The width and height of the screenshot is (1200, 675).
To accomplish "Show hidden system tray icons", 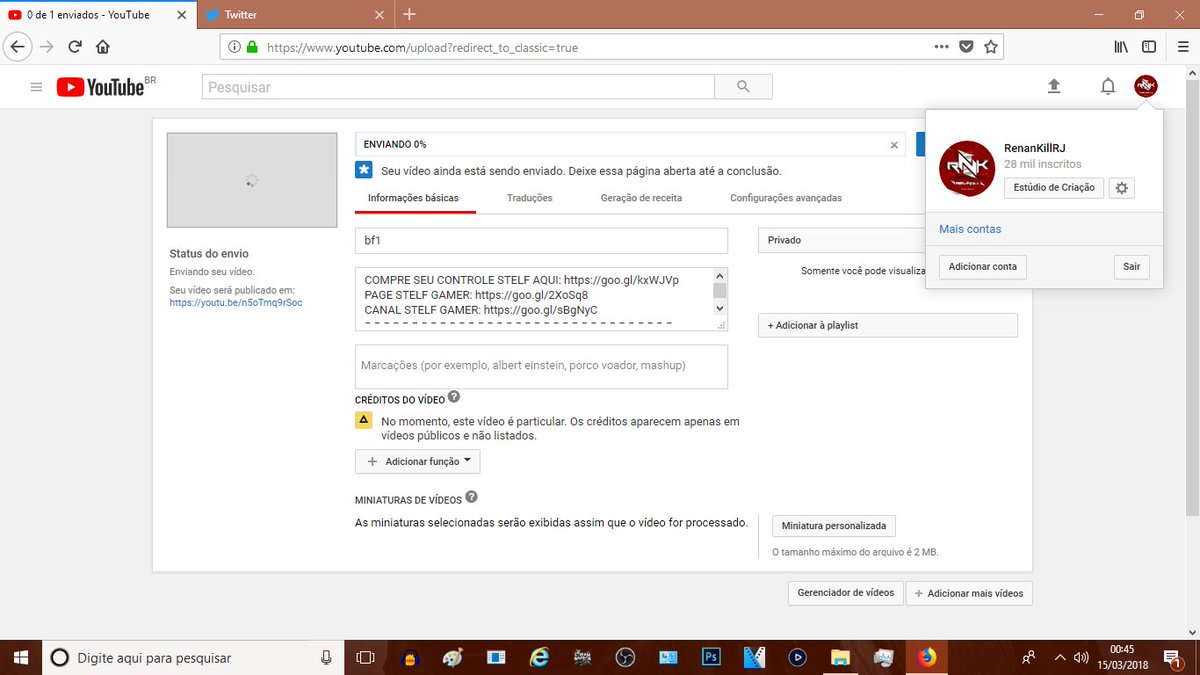I will click(x=1058, y=658).
